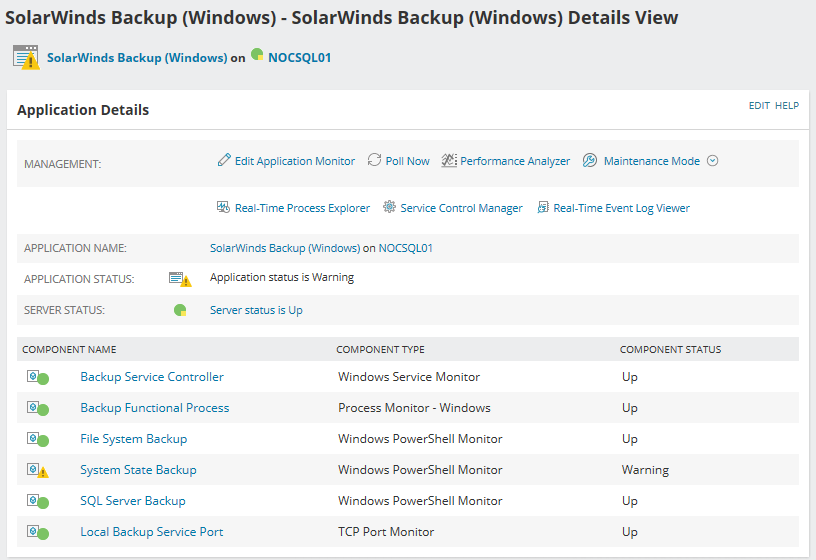816x560 pixels.
Task: Open the Backup Functional Process component
Action: point(155,408)
